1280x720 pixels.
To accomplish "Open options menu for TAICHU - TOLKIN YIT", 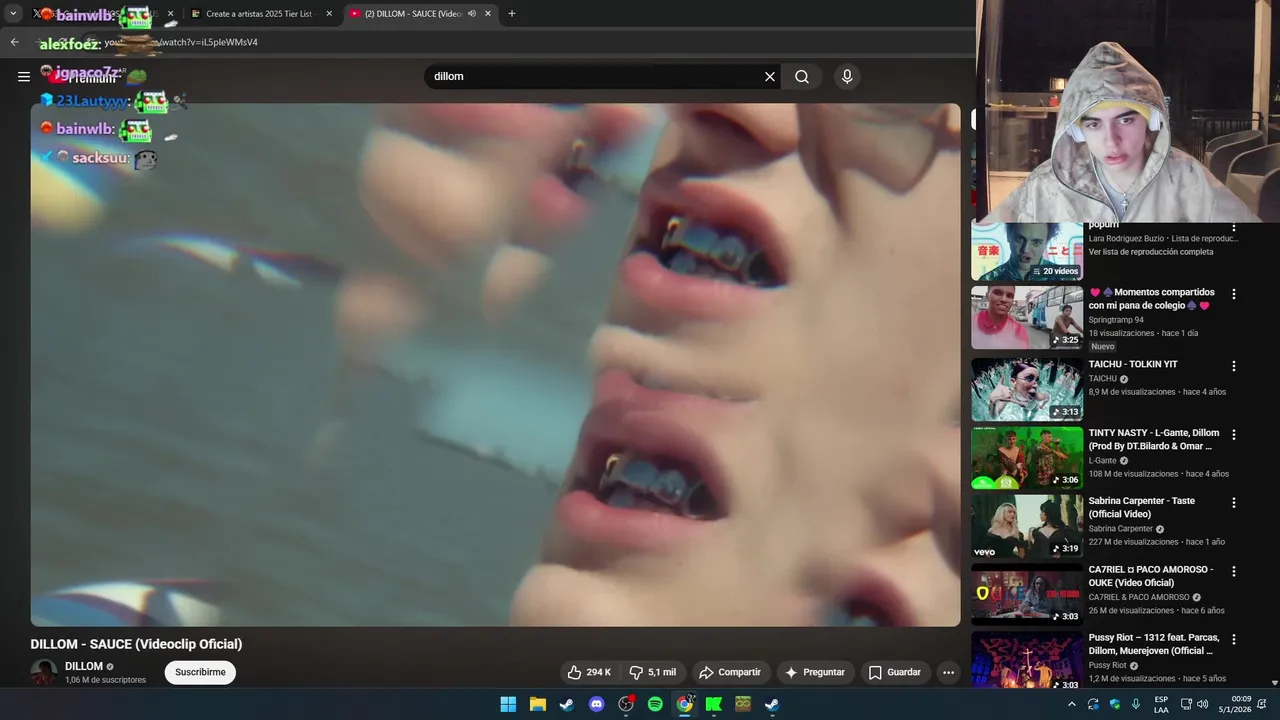I will click(x=1233, y=366).
